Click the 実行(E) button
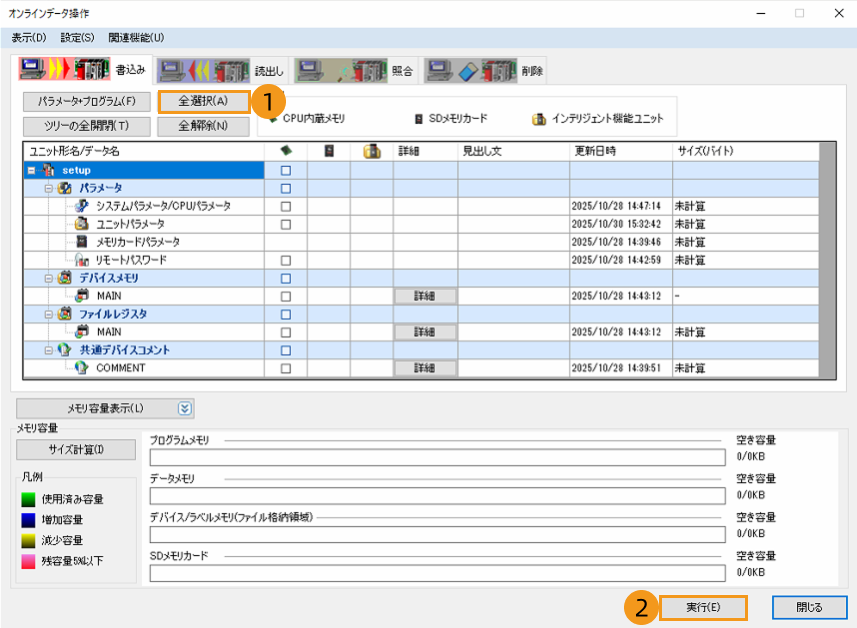 (703, 607)
